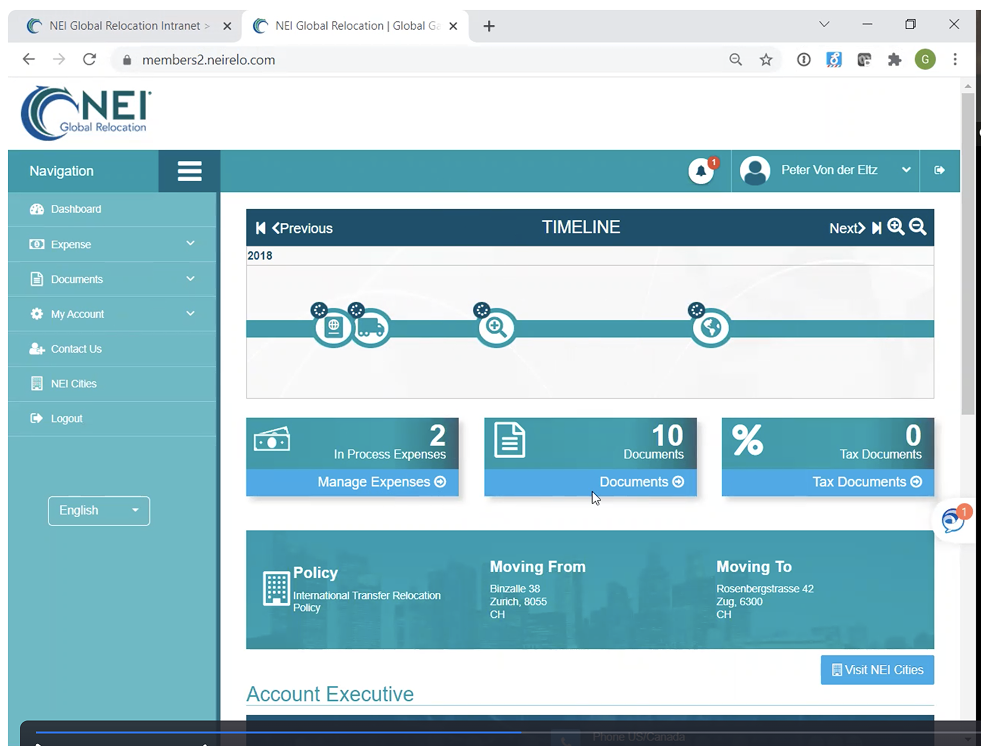Click the 2018 timeline year label
The image size is (981, 746).
coord(260,255)
